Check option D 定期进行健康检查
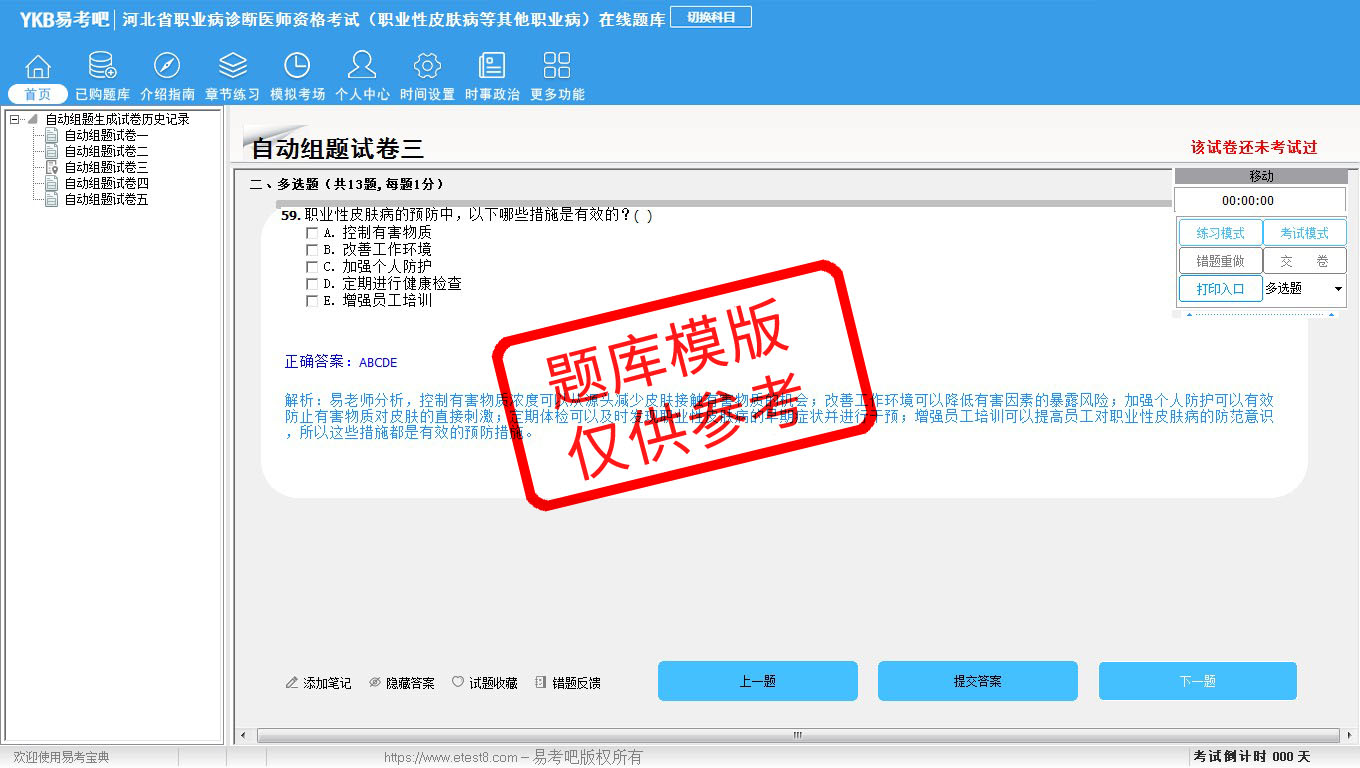This screenshot has width=1360, height=768. (x=312, y=284)
